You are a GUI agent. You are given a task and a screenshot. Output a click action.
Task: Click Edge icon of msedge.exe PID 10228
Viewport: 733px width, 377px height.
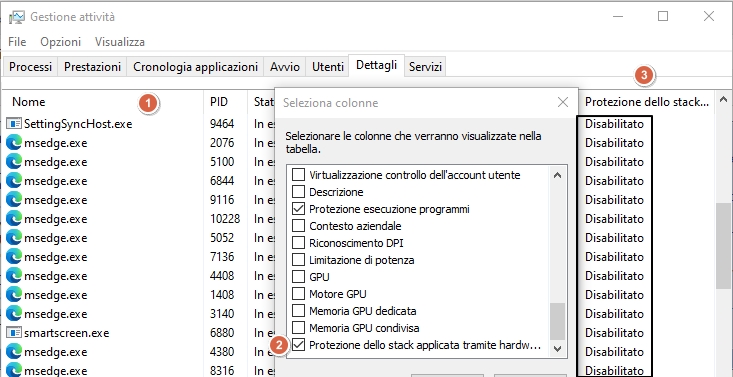pos(14,219)
